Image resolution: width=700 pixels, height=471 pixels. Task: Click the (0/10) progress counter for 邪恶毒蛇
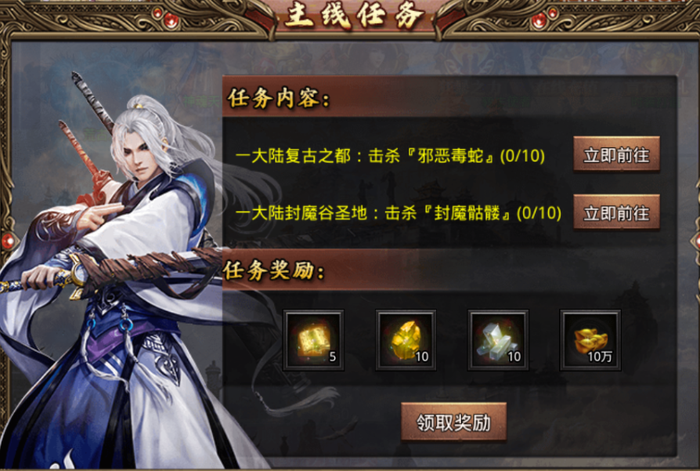coord(522,156)
